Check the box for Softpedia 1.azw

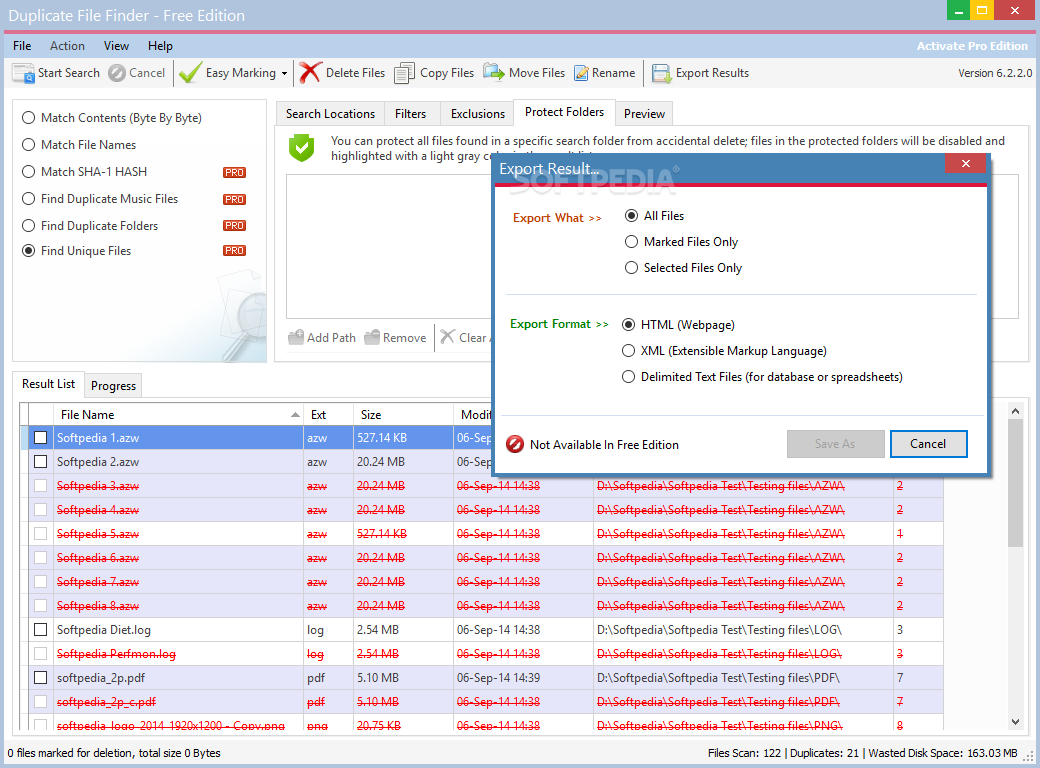pyautogui.click(x=40, y=438)
